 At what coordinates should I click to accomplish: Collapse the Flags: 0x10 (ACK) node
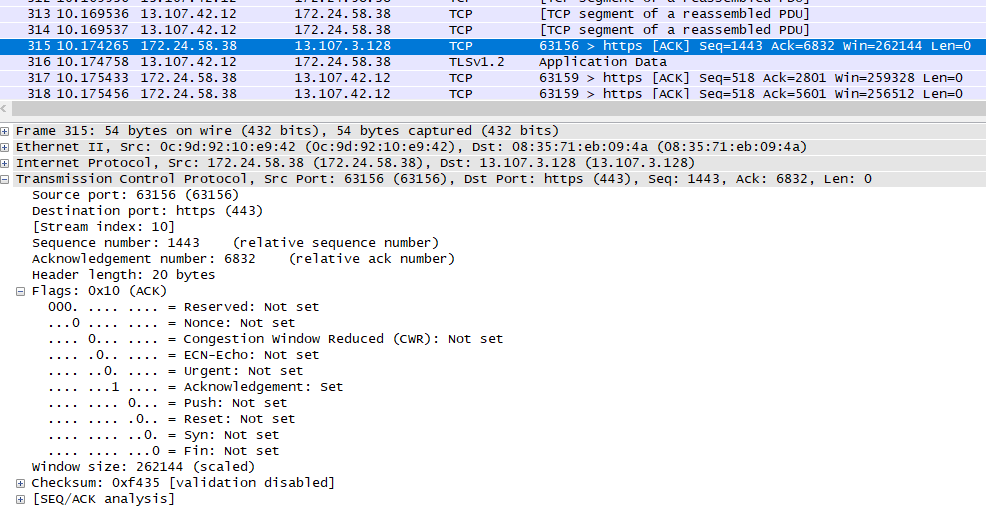coord(21,291)
